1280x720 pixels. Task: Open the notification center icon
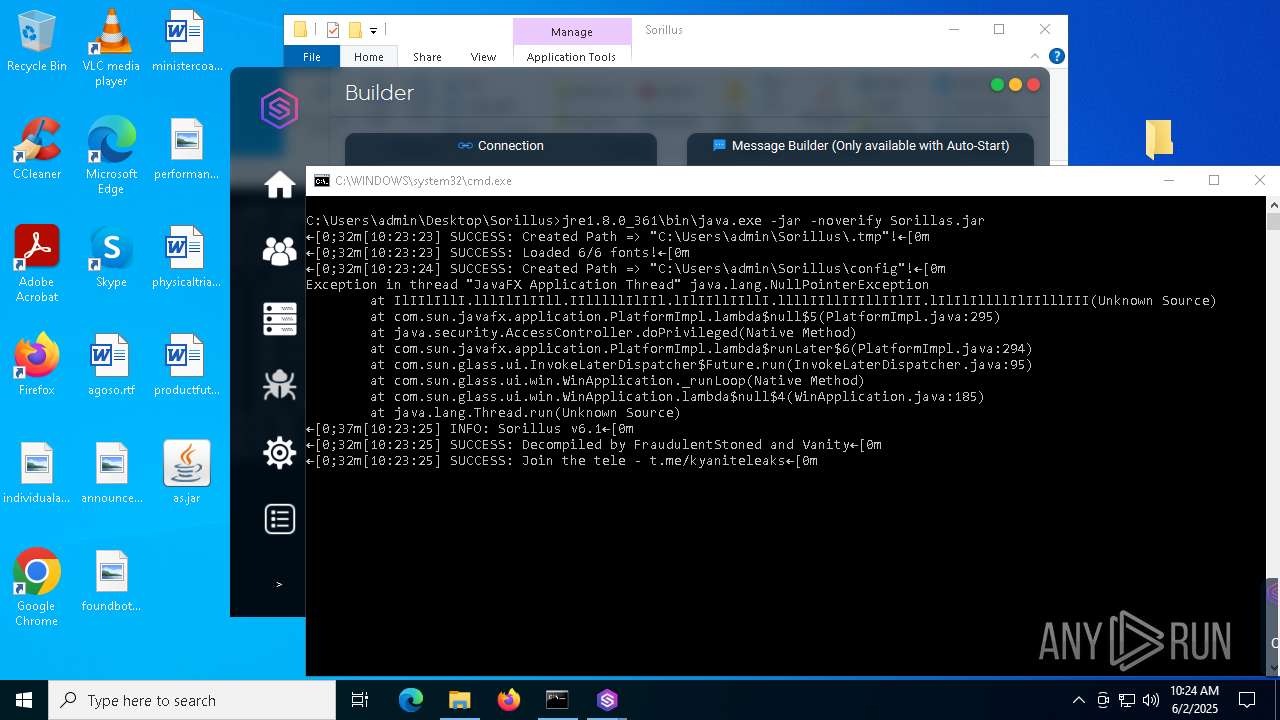click(1247, 700)
